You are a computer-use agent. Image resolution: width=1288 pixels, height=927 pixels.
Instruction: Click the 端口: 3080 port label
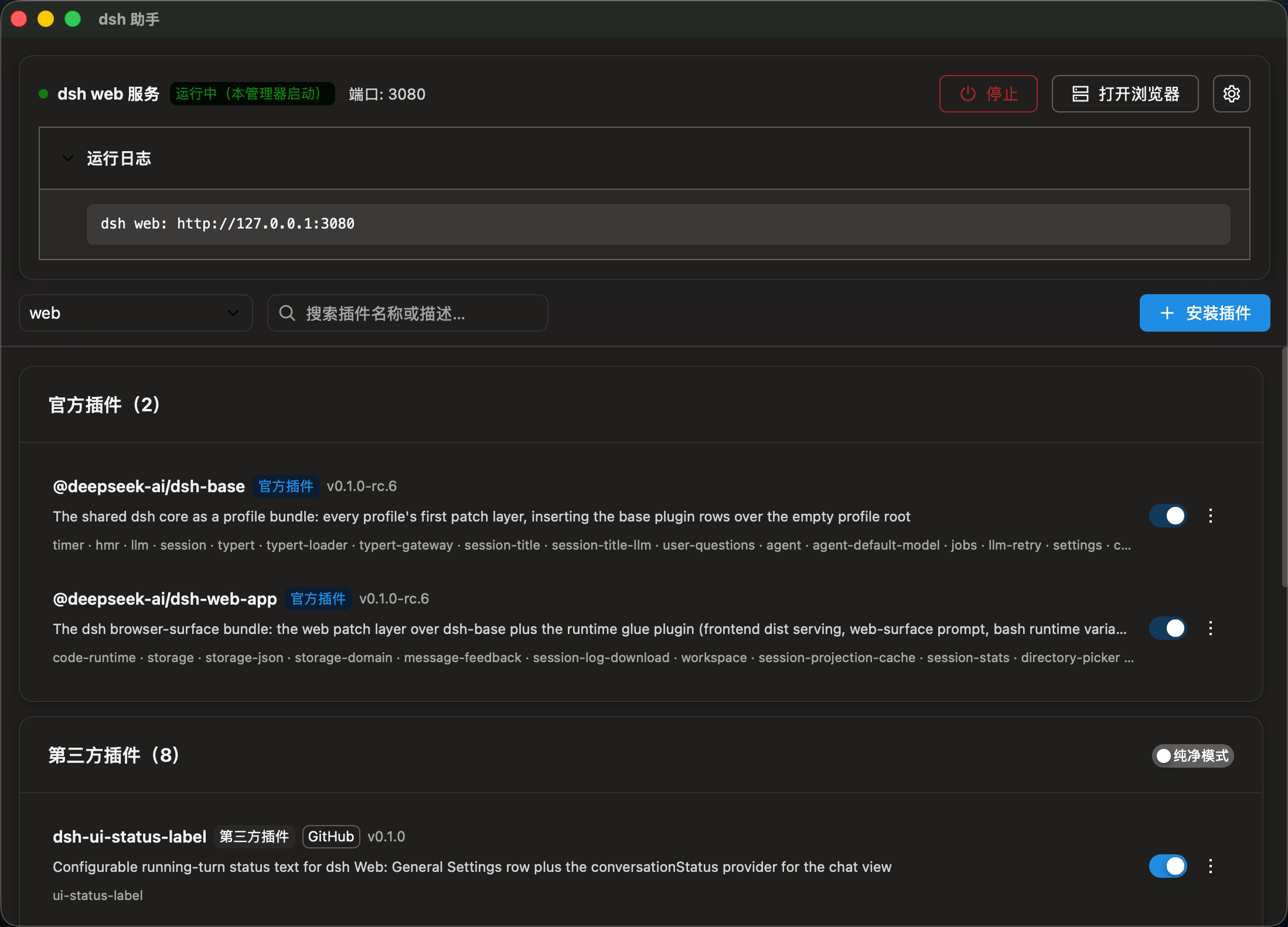(x=387, y=94)
